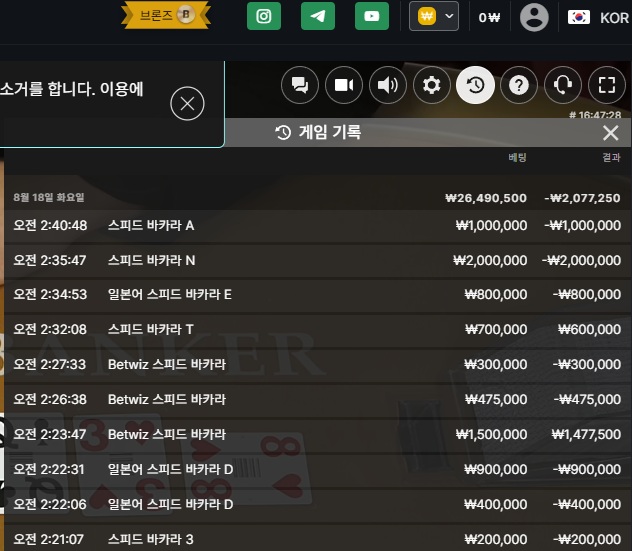Click the ₩1,477,500 win result
This screenshot has width=632, height=551.
(x=586, y=435)
